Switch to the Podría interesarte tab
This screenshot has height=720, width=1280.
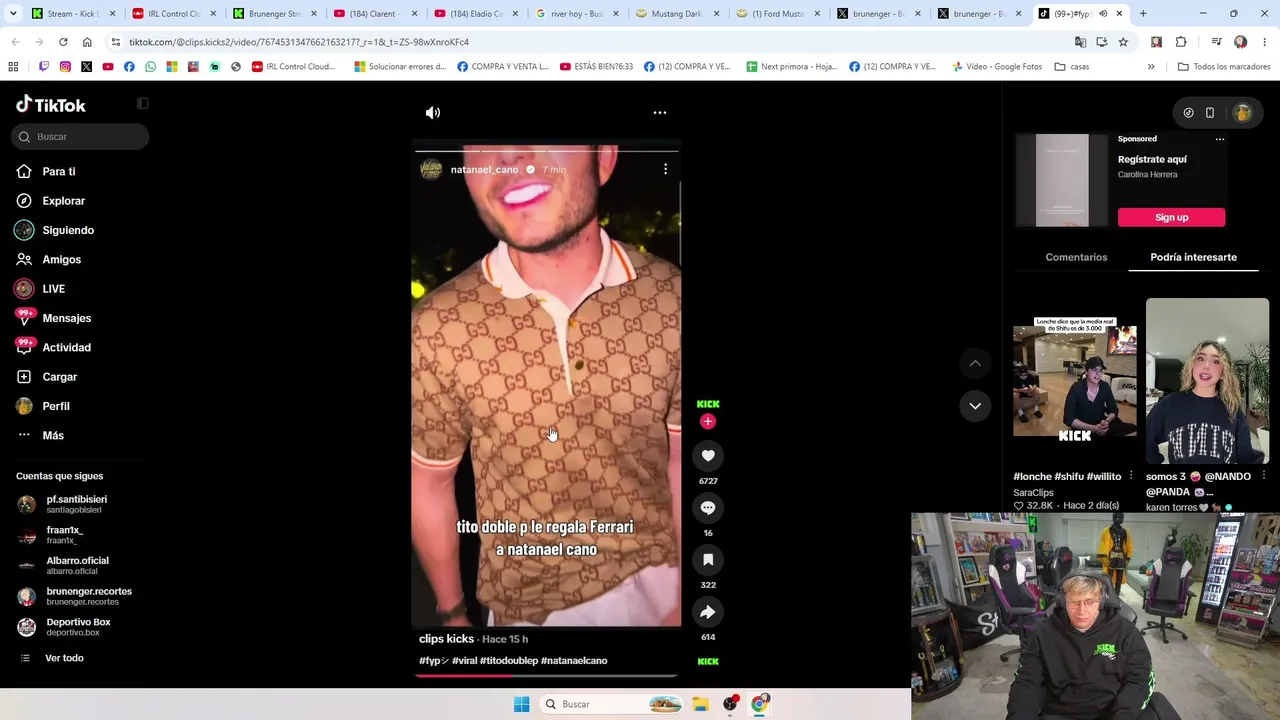[x=1193, y=257]
